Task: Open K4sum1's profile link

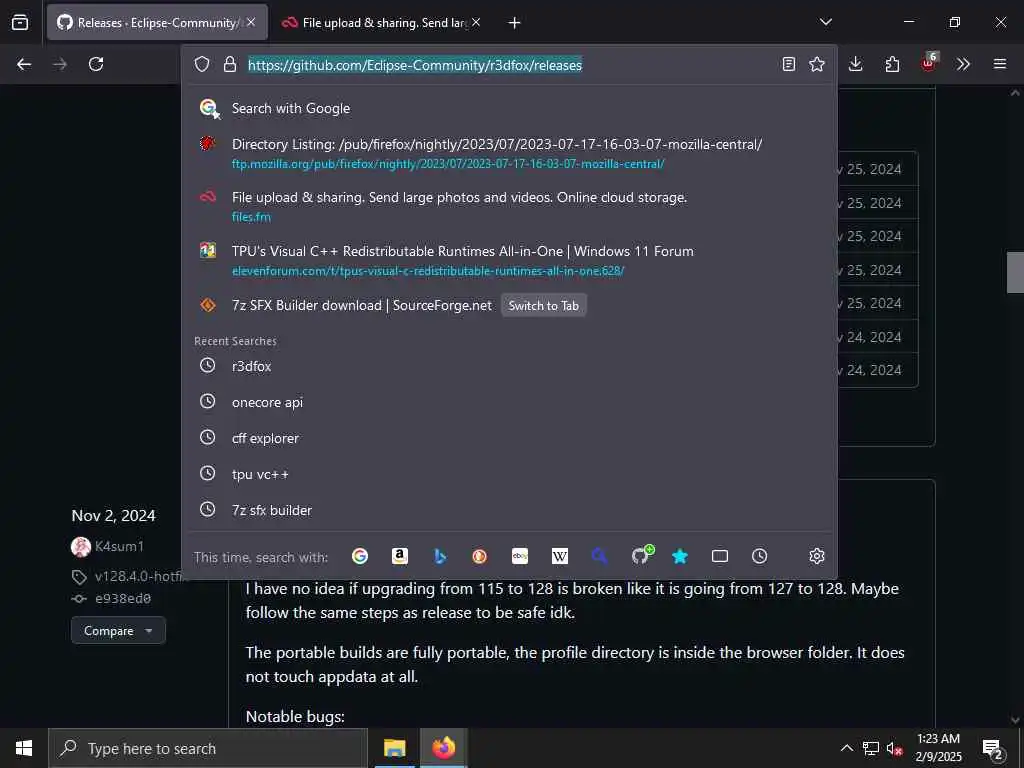Action: pyautogui.click(x=119, y=546)
